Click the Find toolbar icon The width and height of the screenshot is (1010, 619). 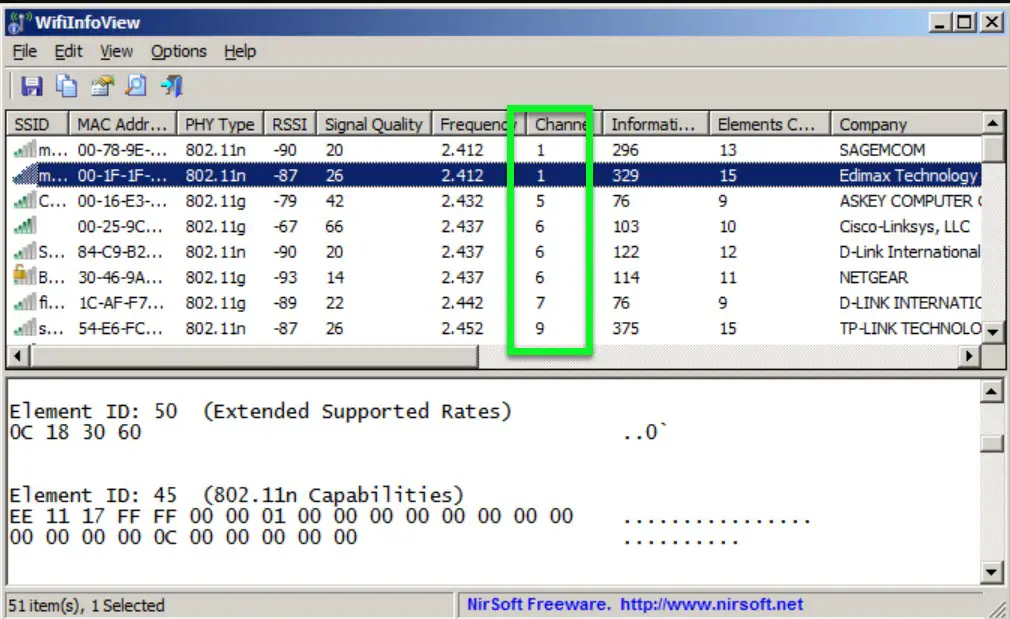point(136,86)
